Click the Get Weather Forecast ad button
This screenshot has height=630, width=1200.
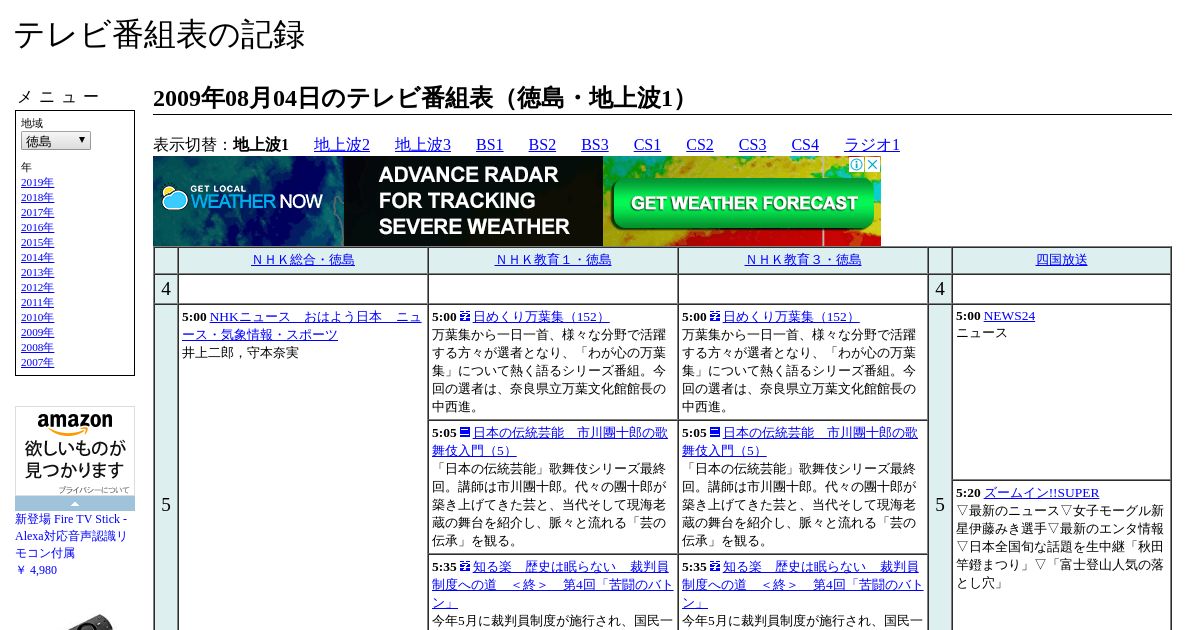point(744,203)
